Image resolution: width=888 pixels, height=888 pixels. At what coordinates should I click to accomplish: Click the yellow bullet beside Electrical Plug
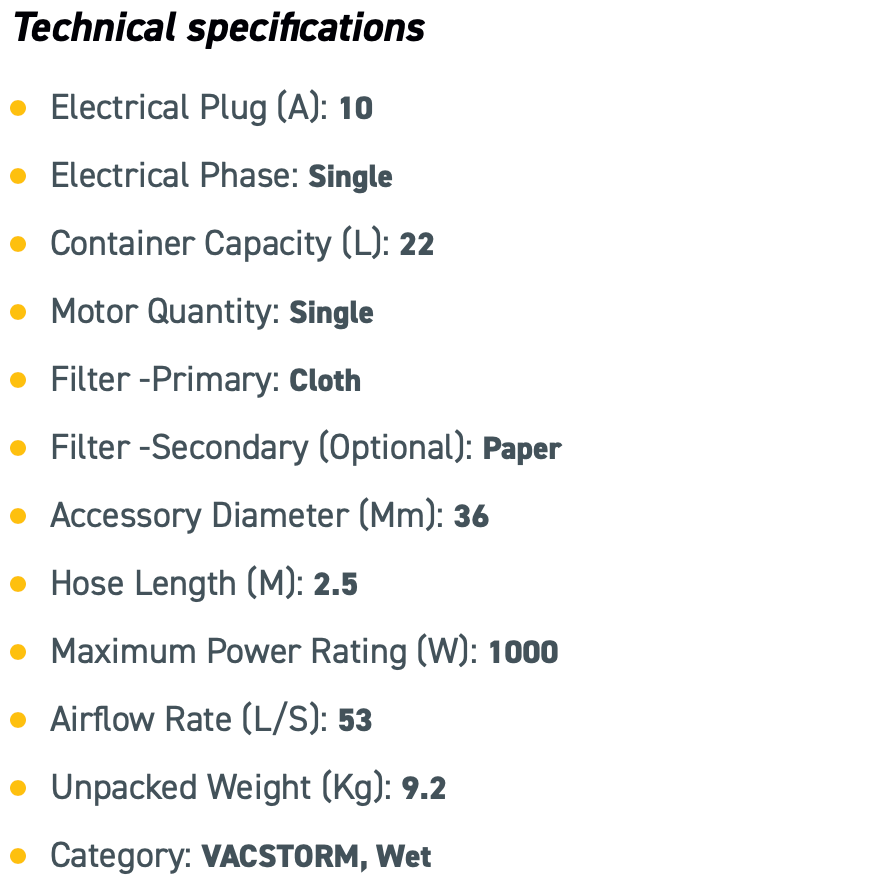coord(18,108)
